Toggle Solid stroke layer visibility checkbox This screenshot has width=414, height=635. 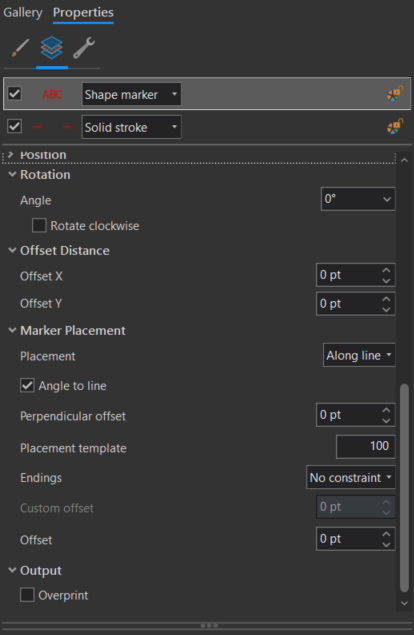click(15, 126)
